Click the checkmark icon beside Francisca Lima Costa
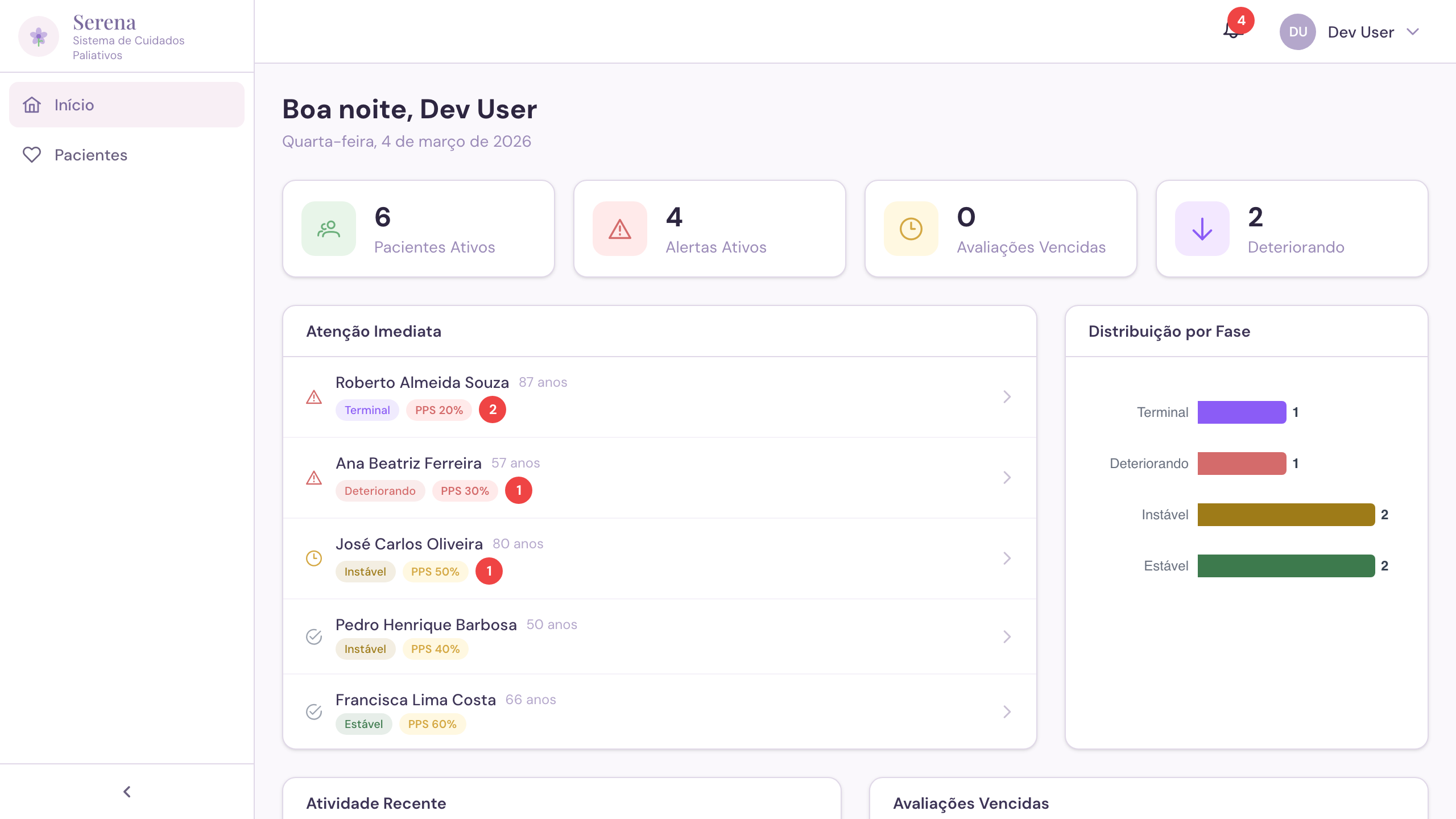The height and width of the screenshot is (819, 1456). [314, 712]
